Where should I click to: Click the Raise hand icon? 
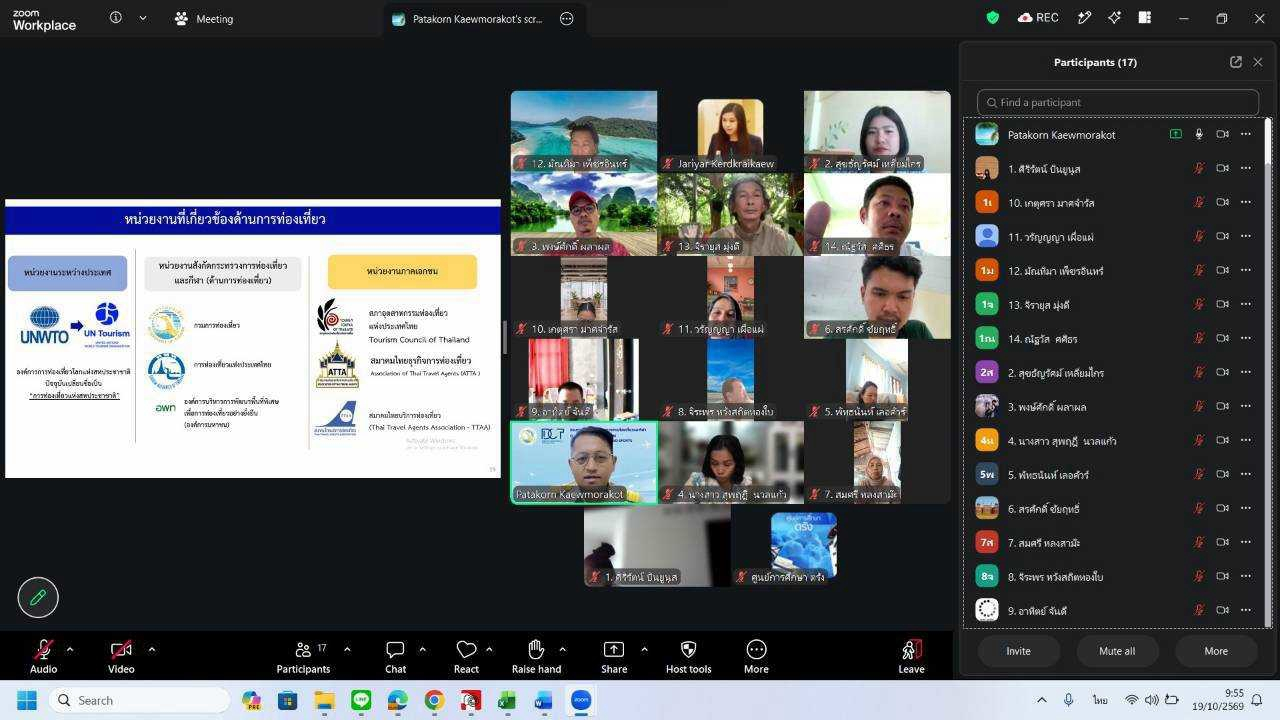(x=536, y=650)
